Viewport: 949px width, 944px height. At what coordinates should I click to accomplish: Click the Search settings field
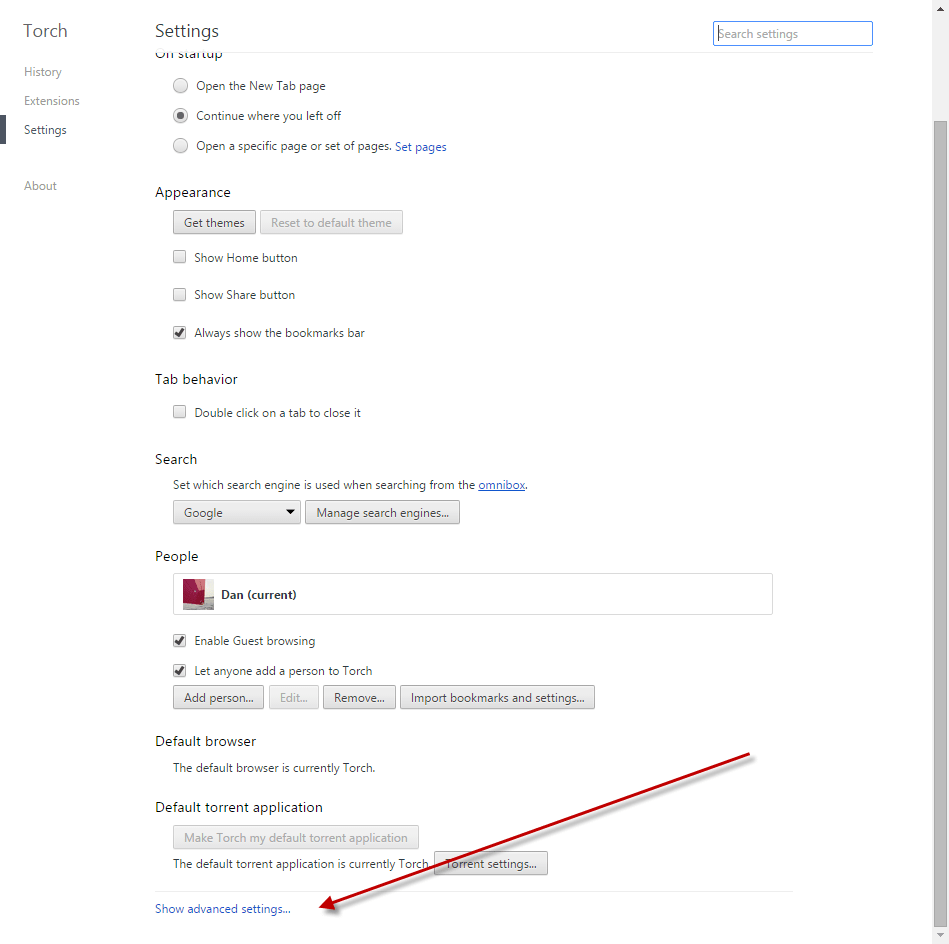[x=792, y=34]
